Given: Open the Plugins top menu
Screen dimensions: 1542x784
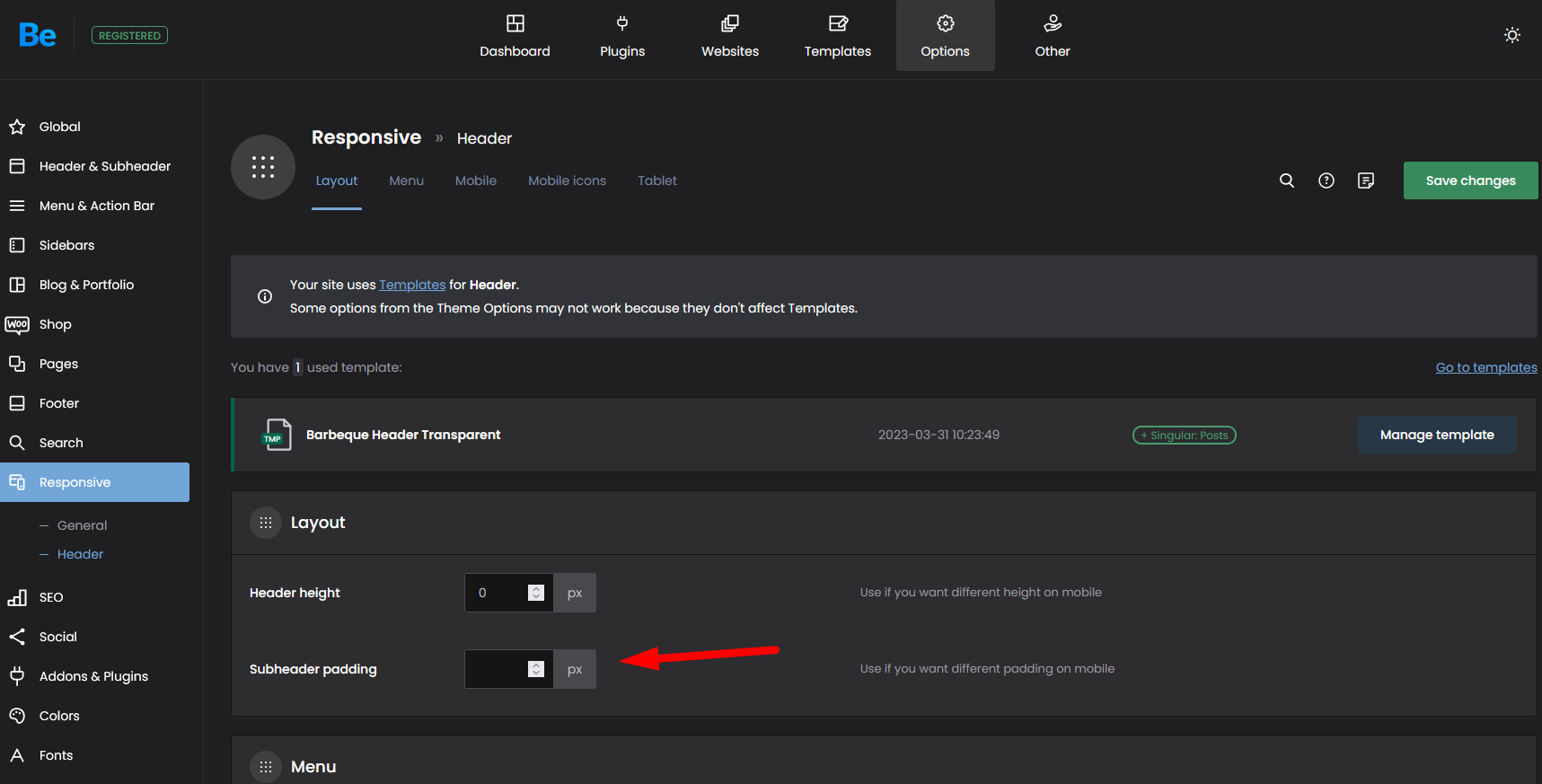Looking at the screenshot, I should (x=622, y=36).
